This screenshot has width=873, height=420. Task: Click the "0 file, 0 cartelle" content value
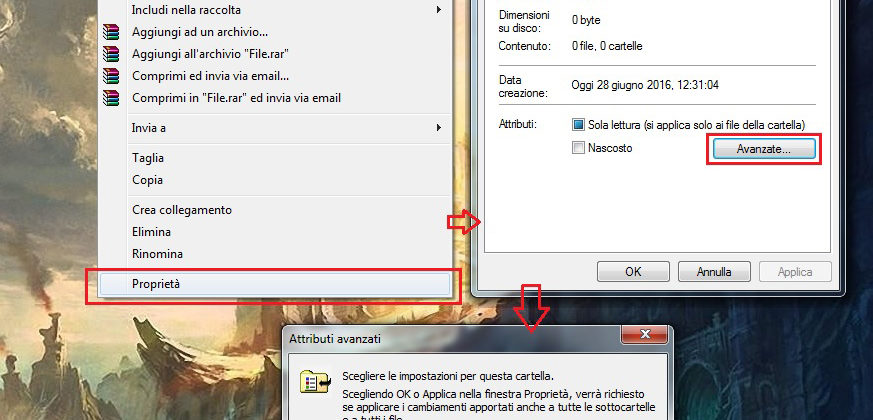pyautogui.click(x=607, y=46)
